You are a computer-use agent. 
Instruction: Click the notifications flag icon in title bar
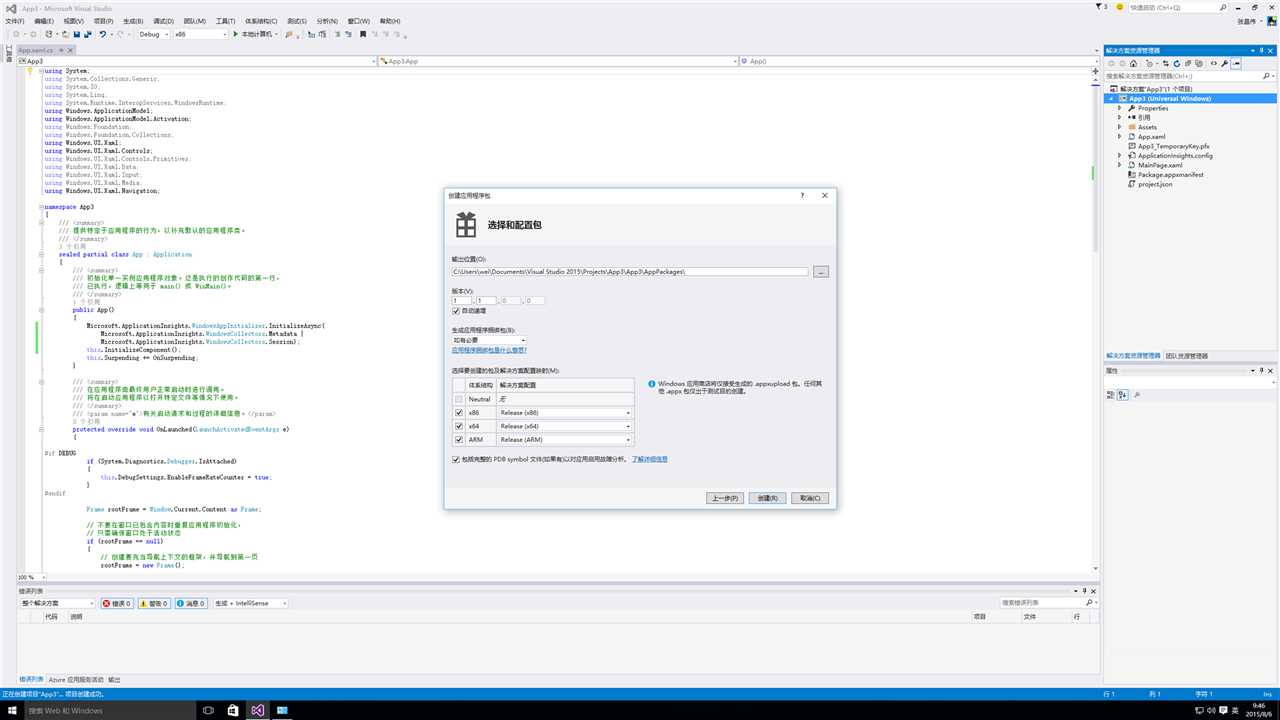pos(1098,7)
